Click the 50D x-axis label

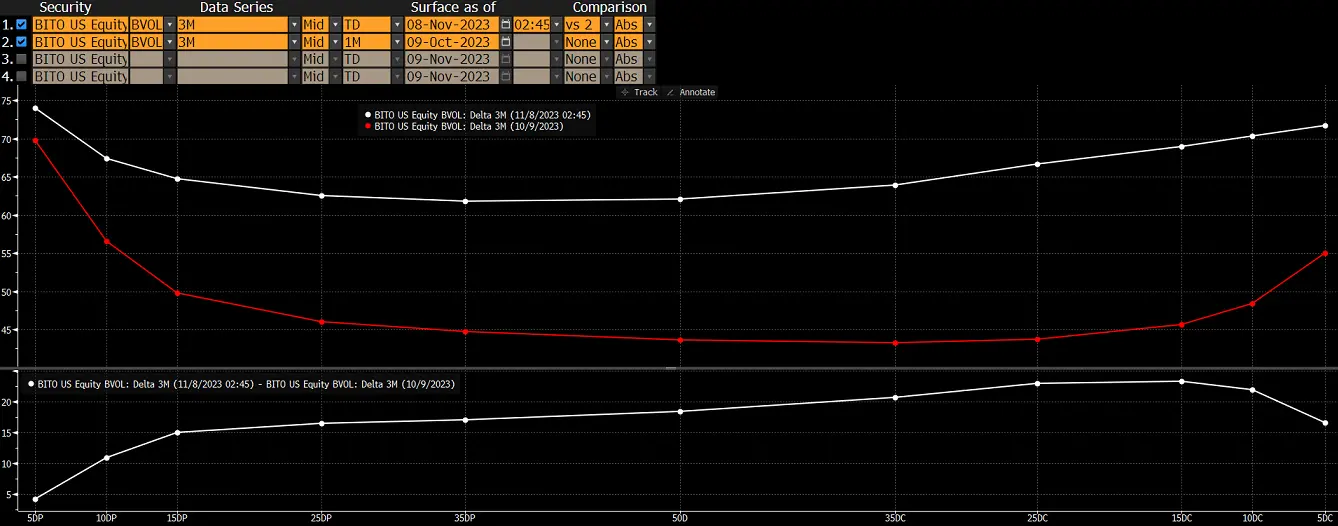coord(680,518)
